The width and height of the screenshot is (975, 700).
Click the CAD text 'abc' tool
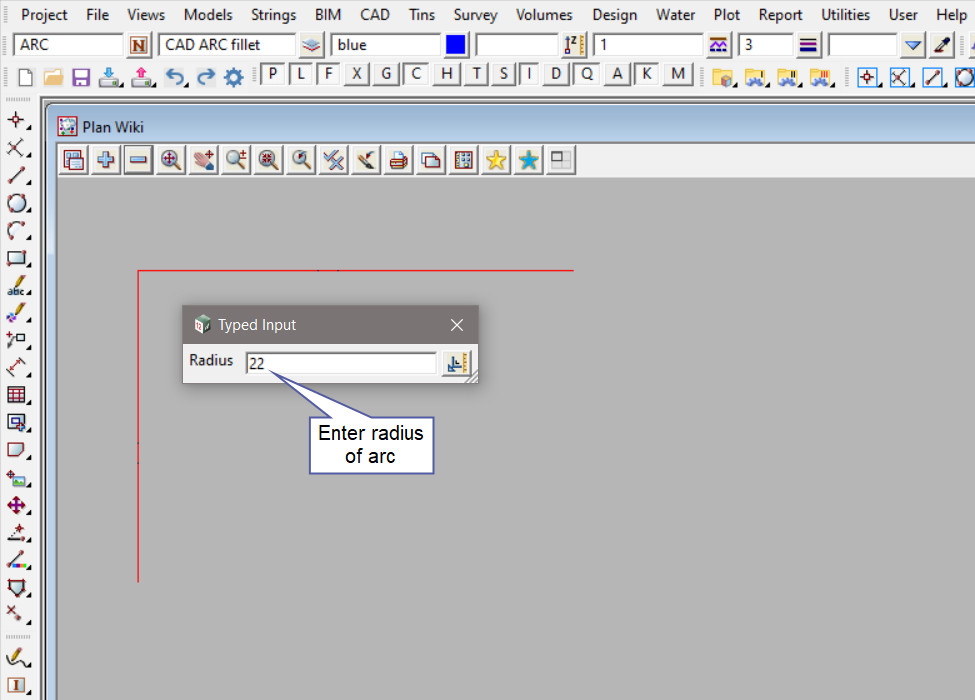coord(17,286)
